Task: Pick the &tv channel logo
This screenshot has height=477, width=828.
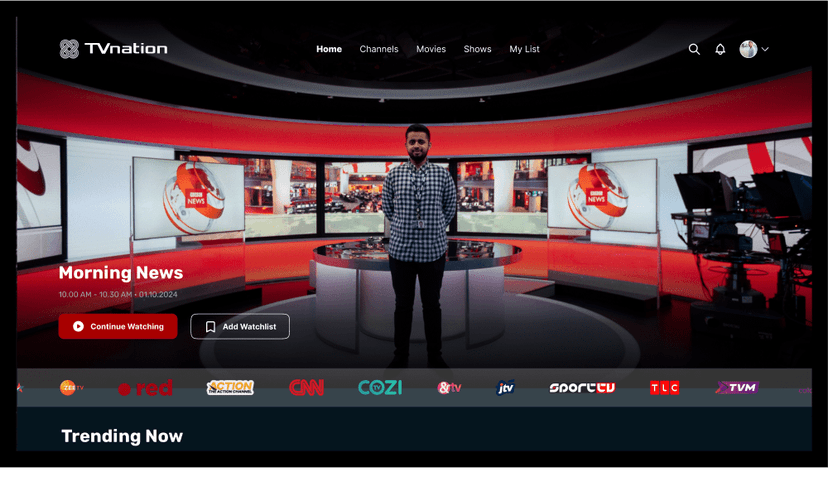Action: pyautogui.click(x=450, y=388)
